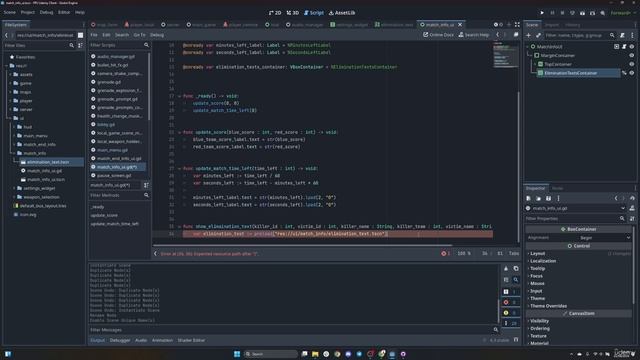Expand the Layout property section

coord(538,253)
